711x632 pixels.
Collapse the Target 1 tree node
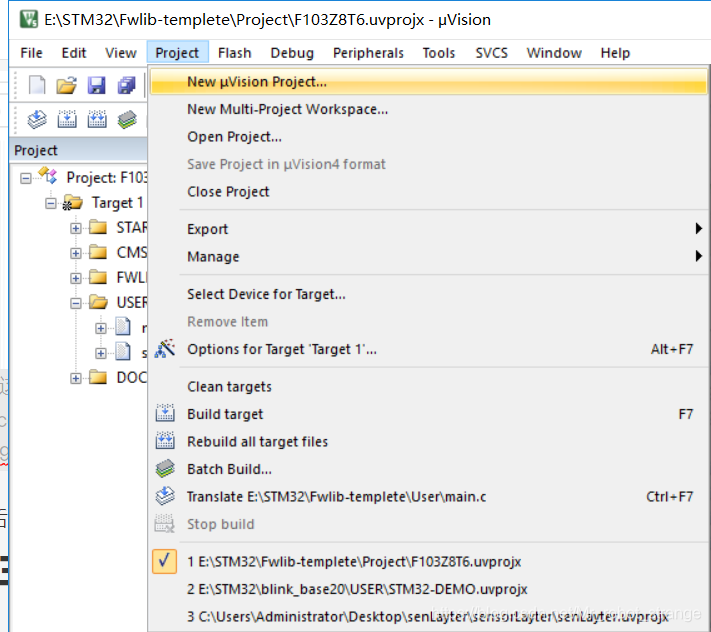51,204
